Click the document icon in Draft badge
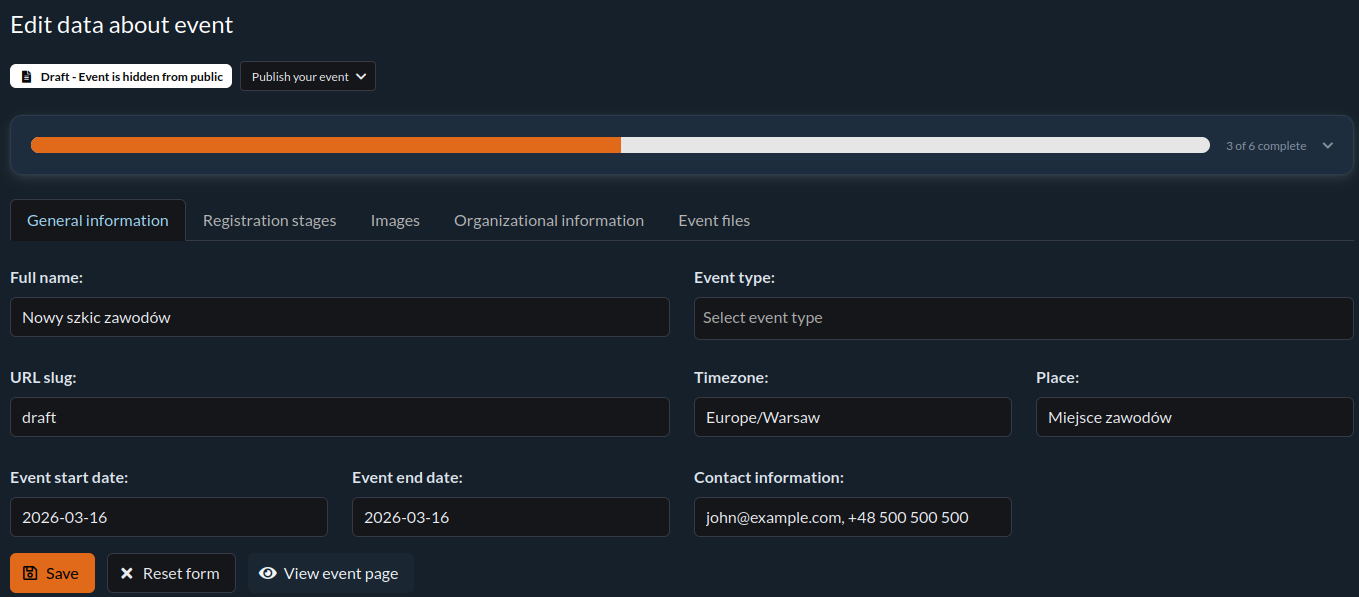 [26, 77]
